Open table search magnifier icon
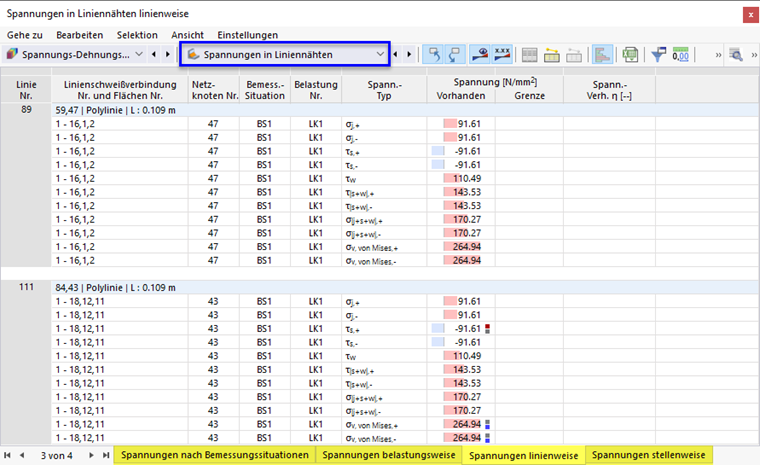 pyautogui.click(x=736, y=55)
